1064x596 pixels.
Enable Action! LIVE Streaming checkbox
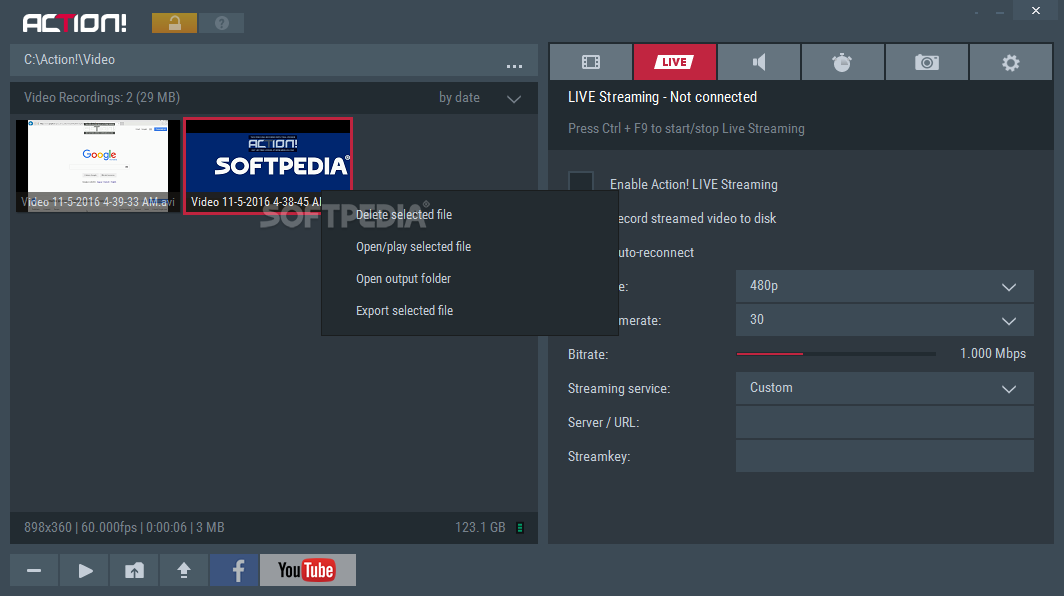tap(581, 183)
